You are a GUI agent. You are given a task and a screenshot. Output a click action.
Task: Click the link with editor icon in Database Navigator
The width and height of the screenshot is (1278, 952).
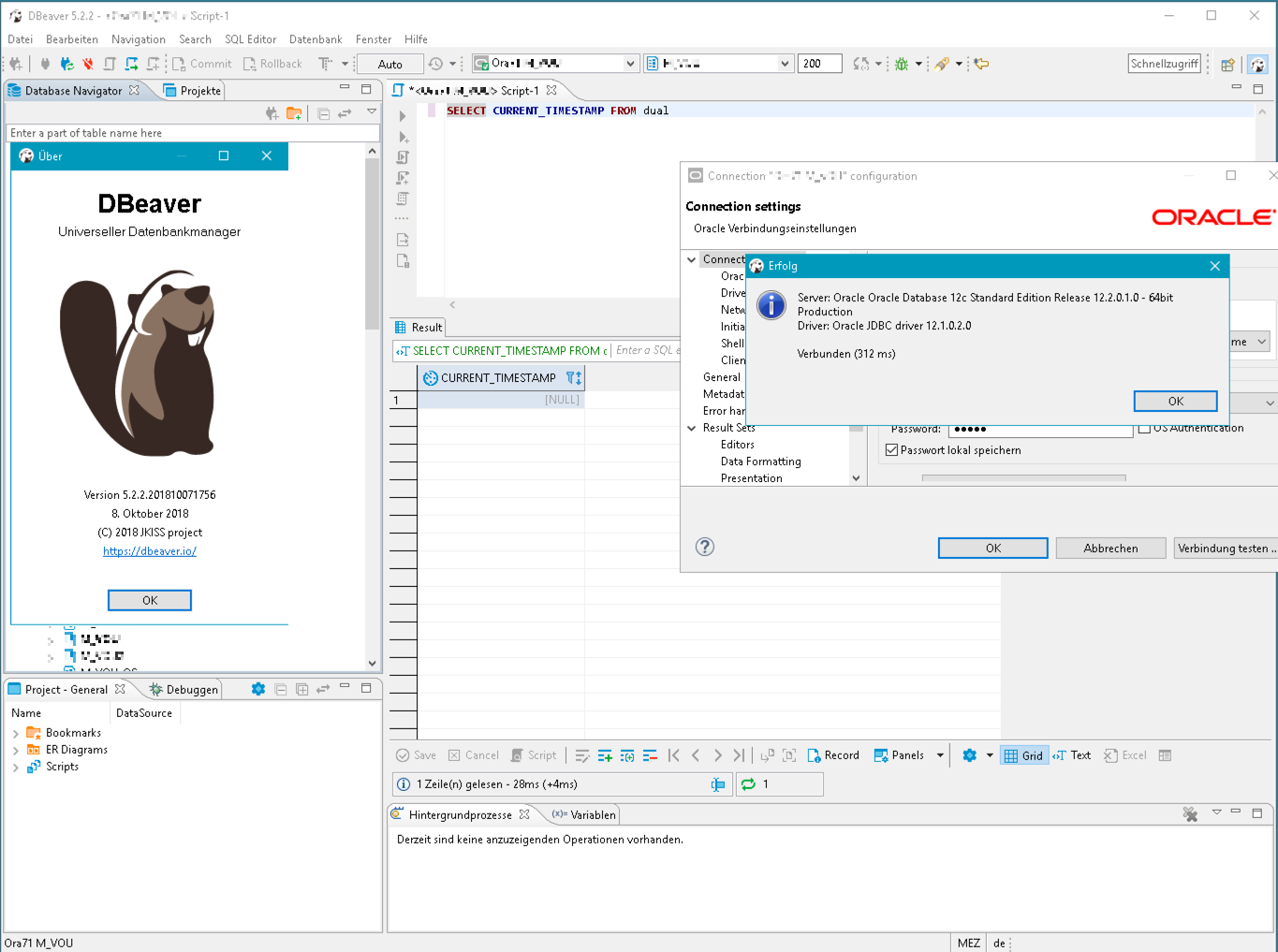click(345, 113)
